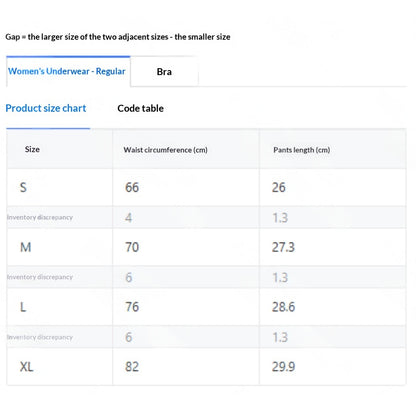Click pants length value 29.9
Image resolution: width=416 pixels, height=416 pixels.
[x=283, y=367]
